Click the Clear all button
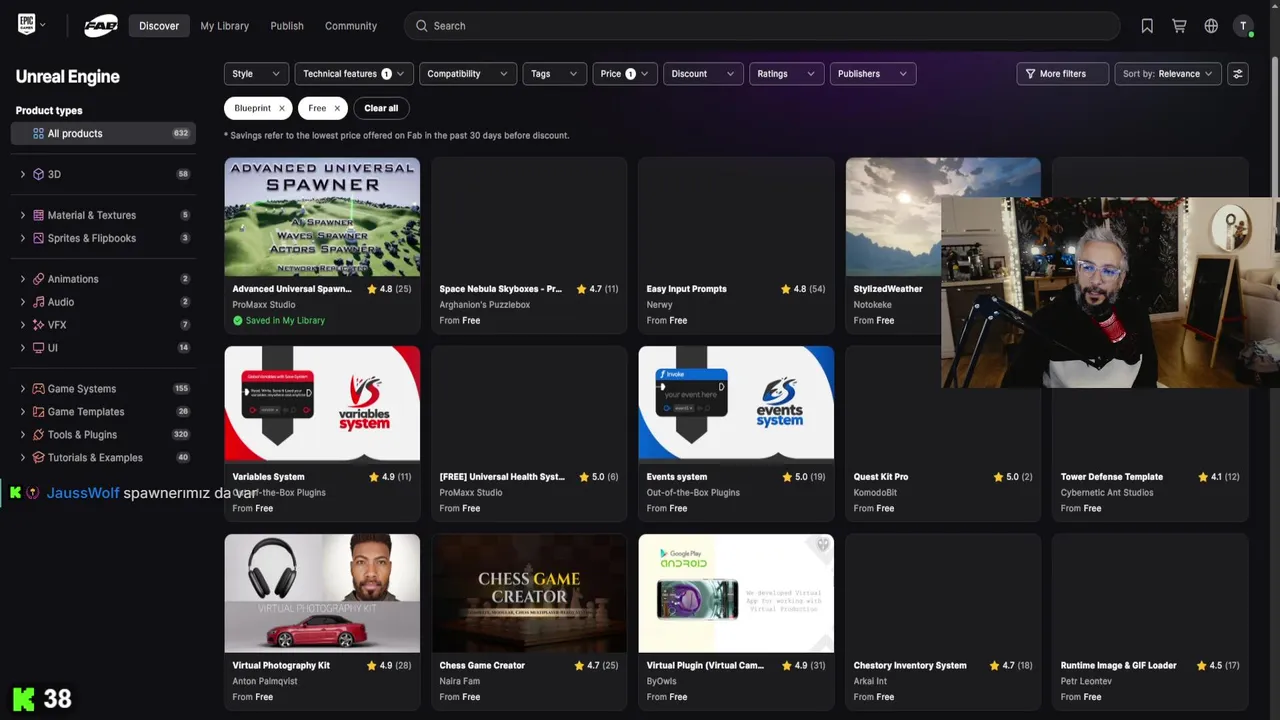The width and height of the screenshot is (1280, 720). click(x=381, y=108)
